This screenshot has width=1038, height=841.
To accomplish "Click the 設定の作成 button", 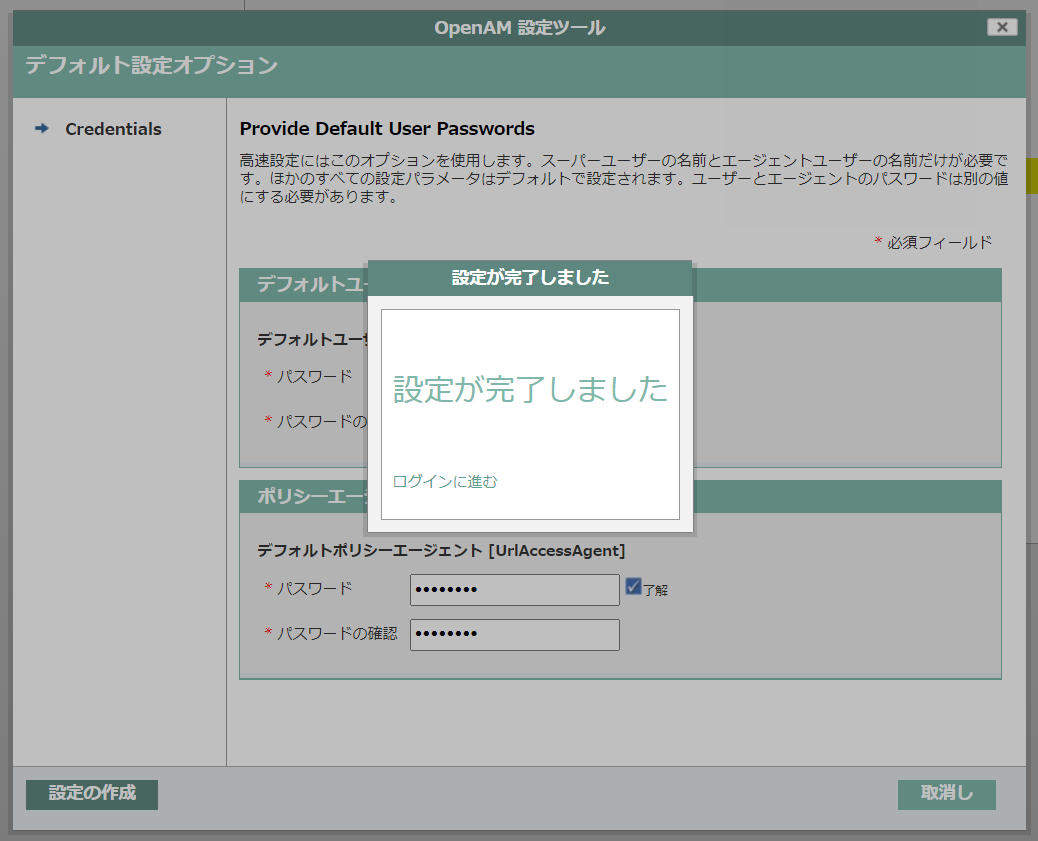I will pyautogui.click(x=92, y=794).
